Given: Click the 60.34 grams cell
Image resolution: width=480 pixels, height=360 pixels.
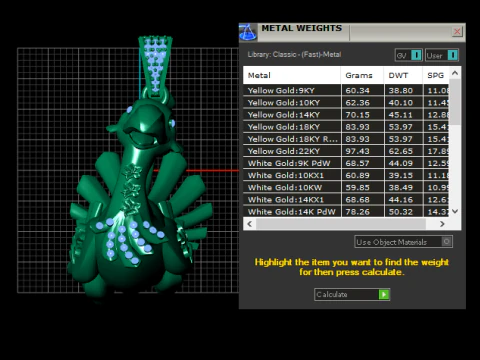Looking at the screenshot, I should coord(363,90).
